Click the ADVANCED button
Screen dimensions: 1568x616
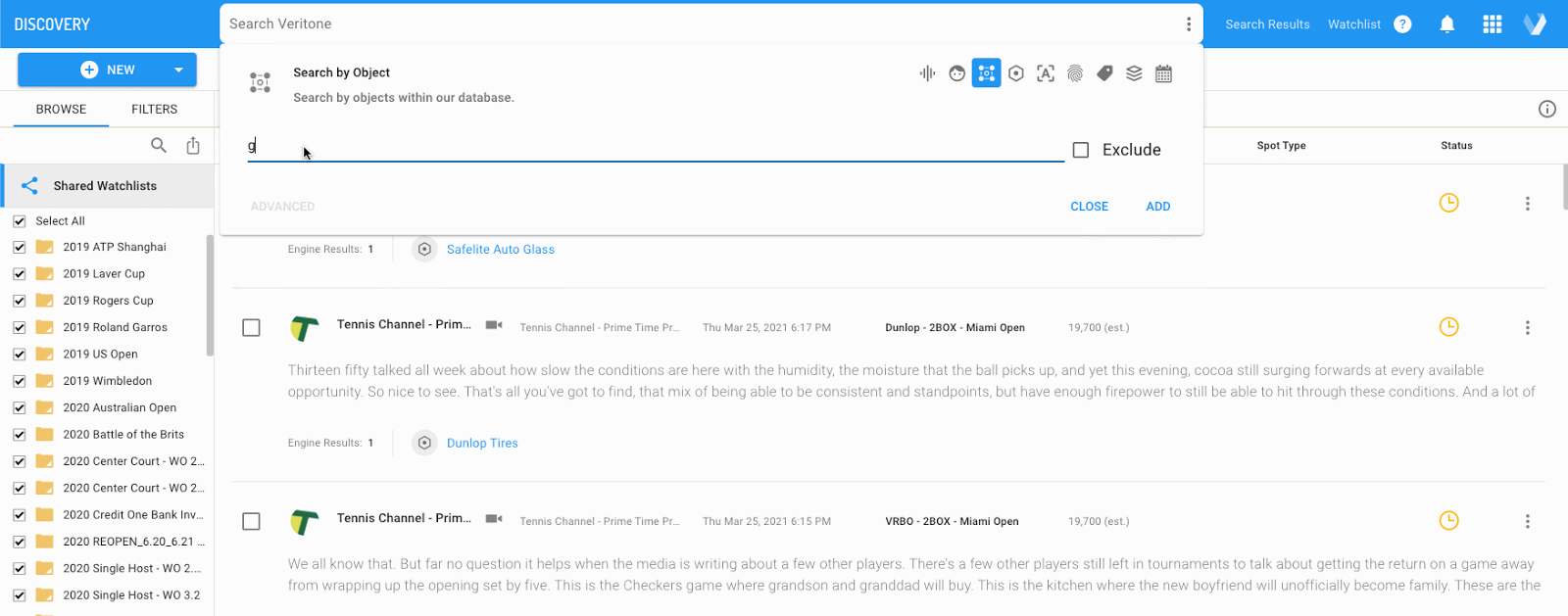click(282, 207)
